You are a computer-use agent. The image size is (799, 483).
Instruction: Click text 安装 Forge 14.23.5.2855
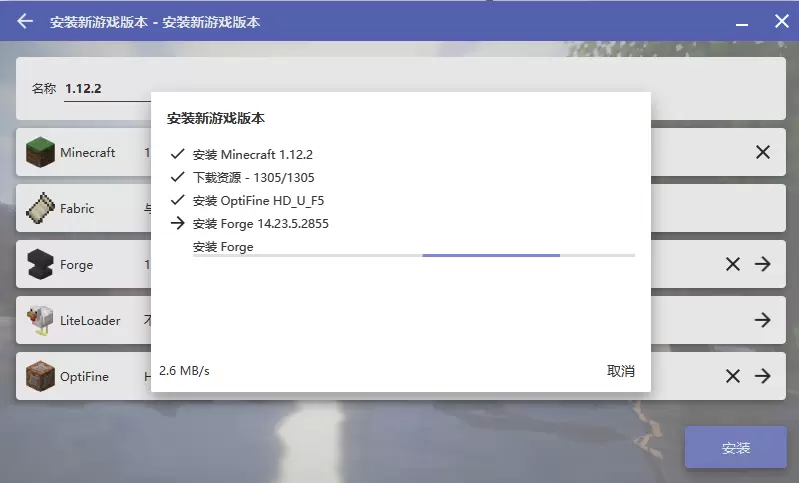260,224
